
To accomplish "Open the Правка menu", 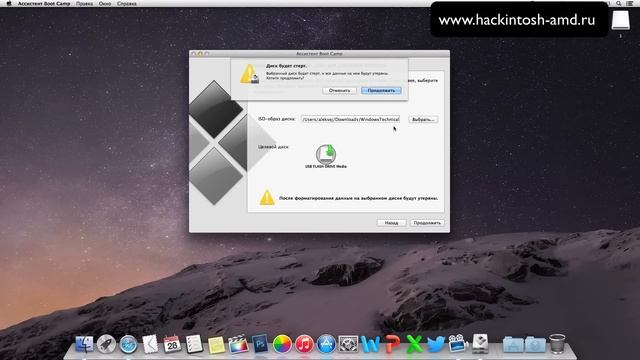I will 84,3.
